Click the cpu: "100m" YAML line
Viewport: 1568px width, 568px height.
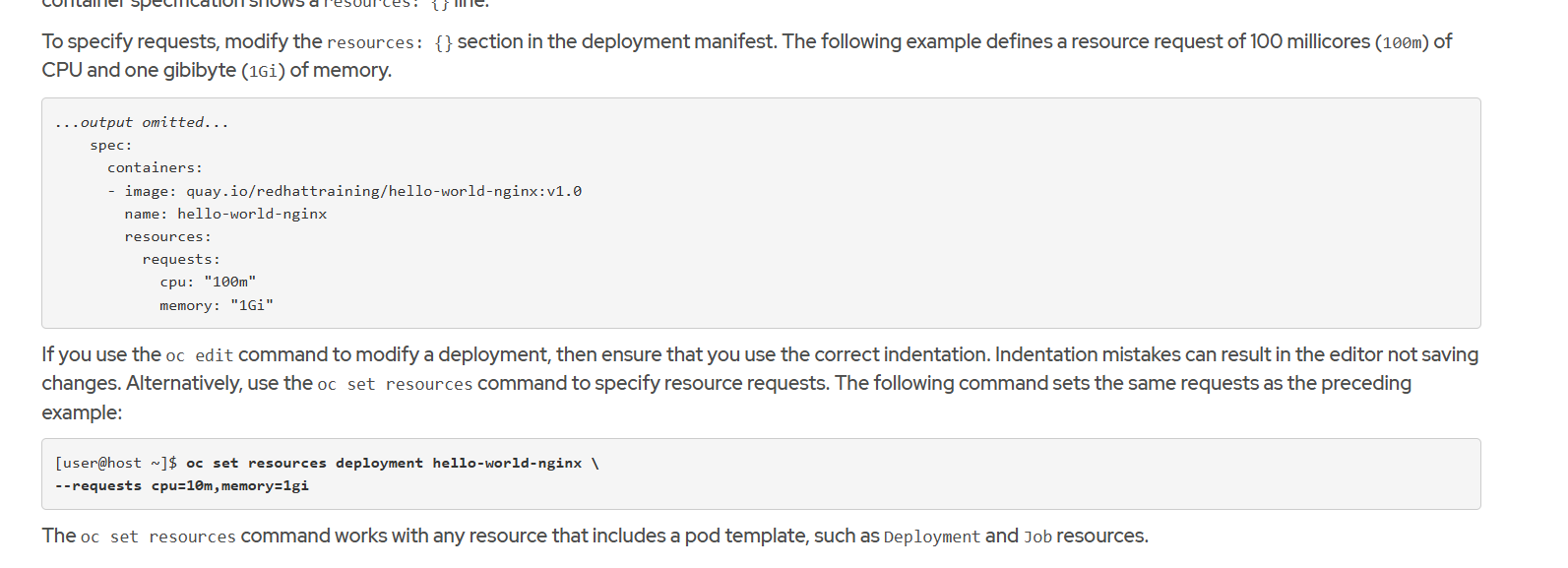point(208,282)
